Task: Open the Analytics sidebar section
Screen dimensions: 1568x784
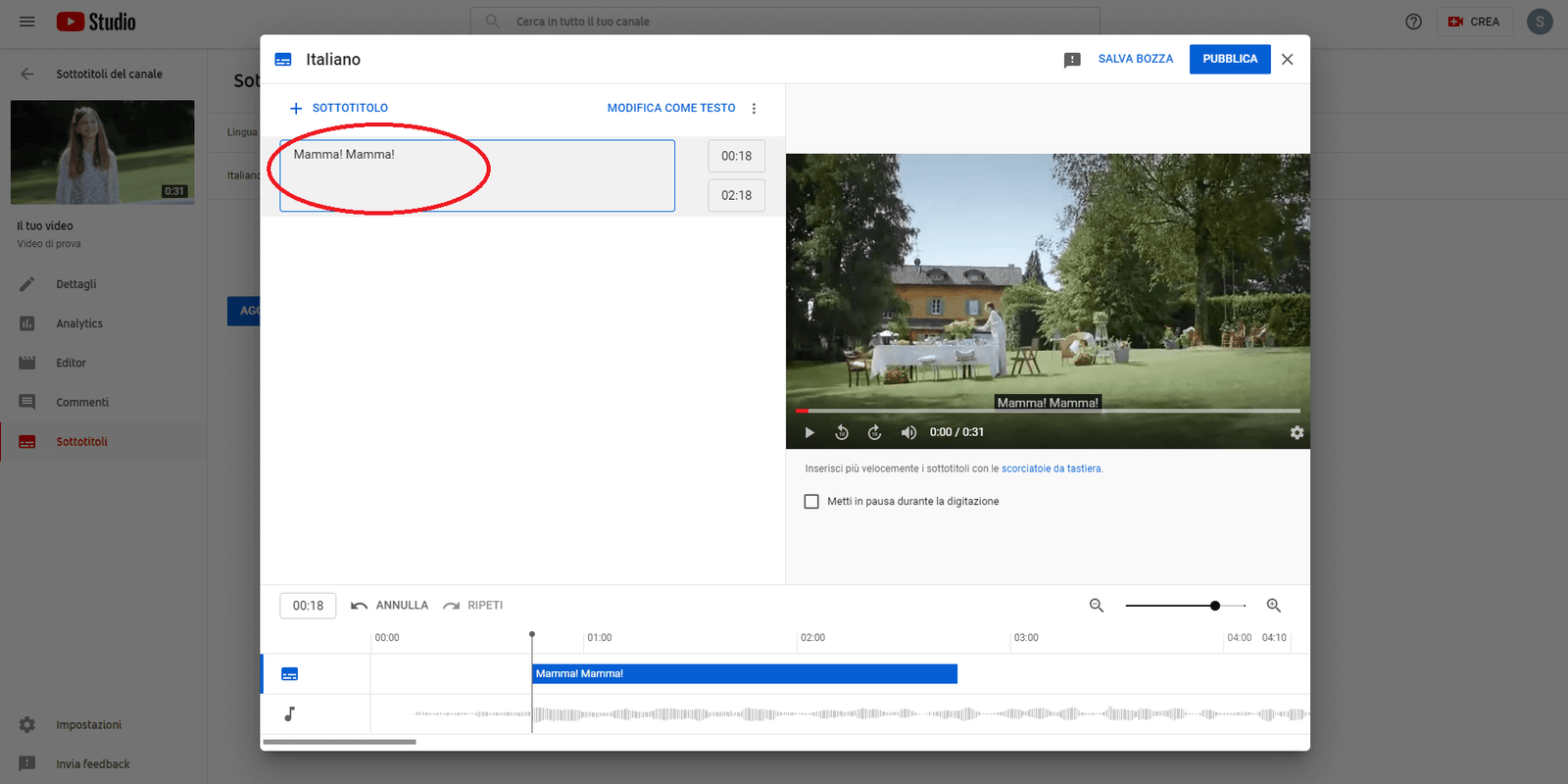Action: point(79,323)
